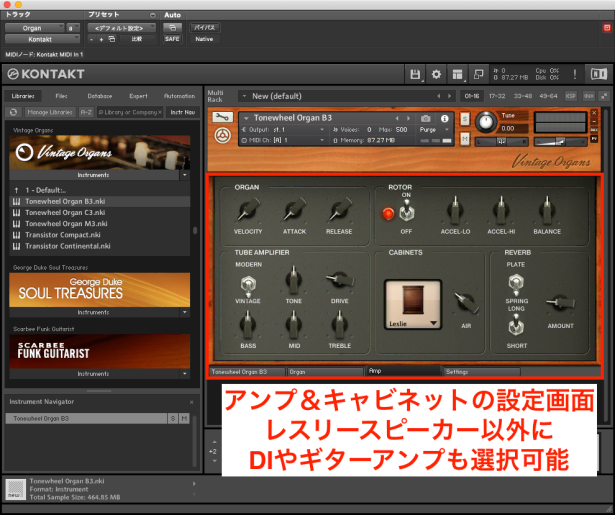The width and height of the screenshot is (615, 515).
Task: Click the Kontakt logo icon
Action: click(x=13, y=74)
